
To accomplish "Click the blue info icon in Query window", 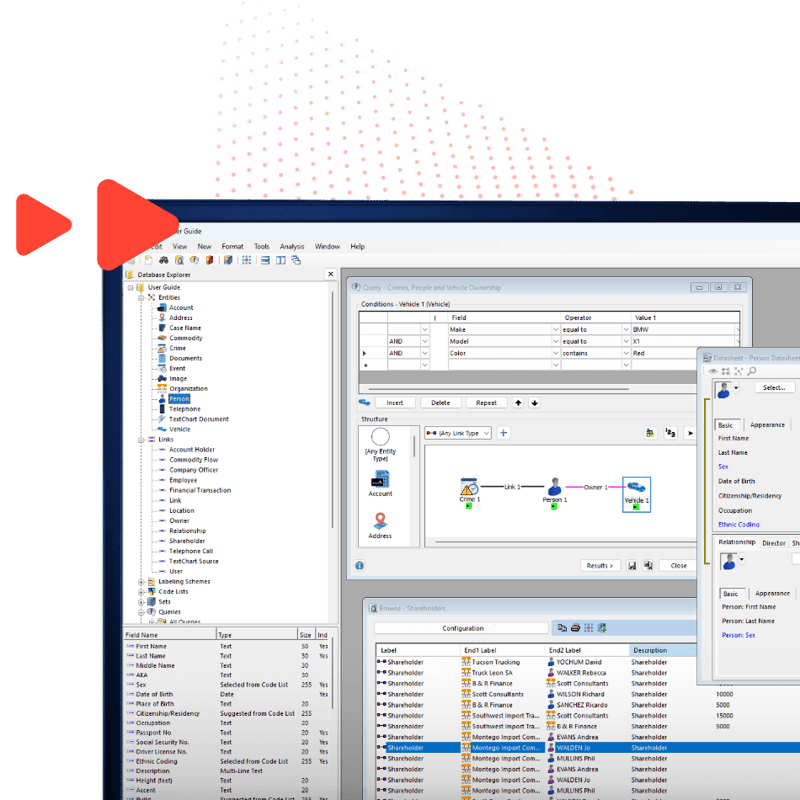I will 358,566.
